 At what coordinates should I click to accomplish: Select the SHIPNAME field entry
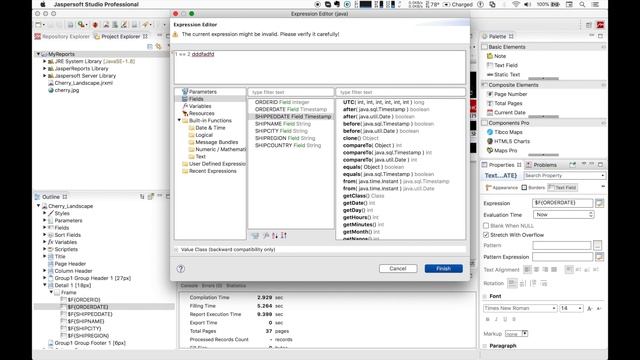click(283, 124)
